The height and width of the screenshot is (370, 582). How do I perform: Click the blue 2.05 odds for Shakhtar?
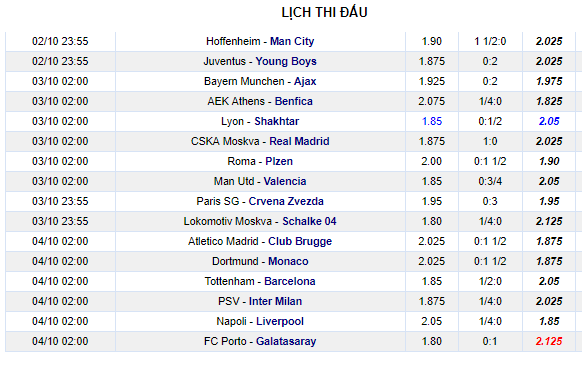[x=549, y=121]
